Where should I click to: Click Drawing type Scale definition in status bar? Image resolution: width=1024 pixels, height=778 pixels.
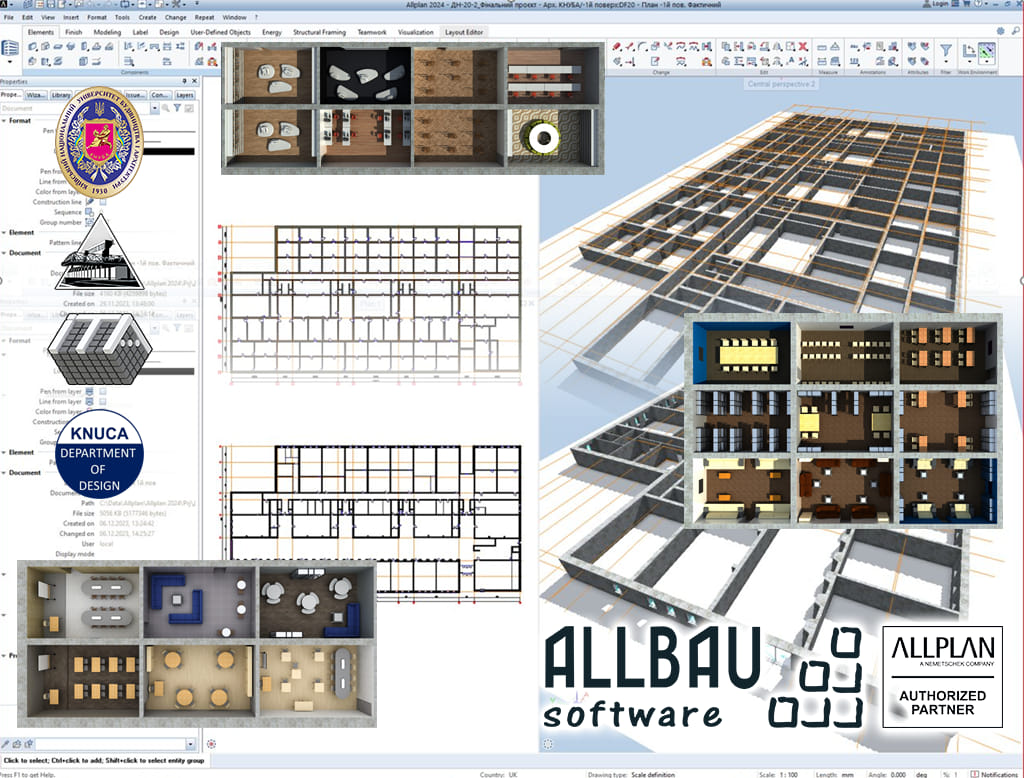[631, 774]
